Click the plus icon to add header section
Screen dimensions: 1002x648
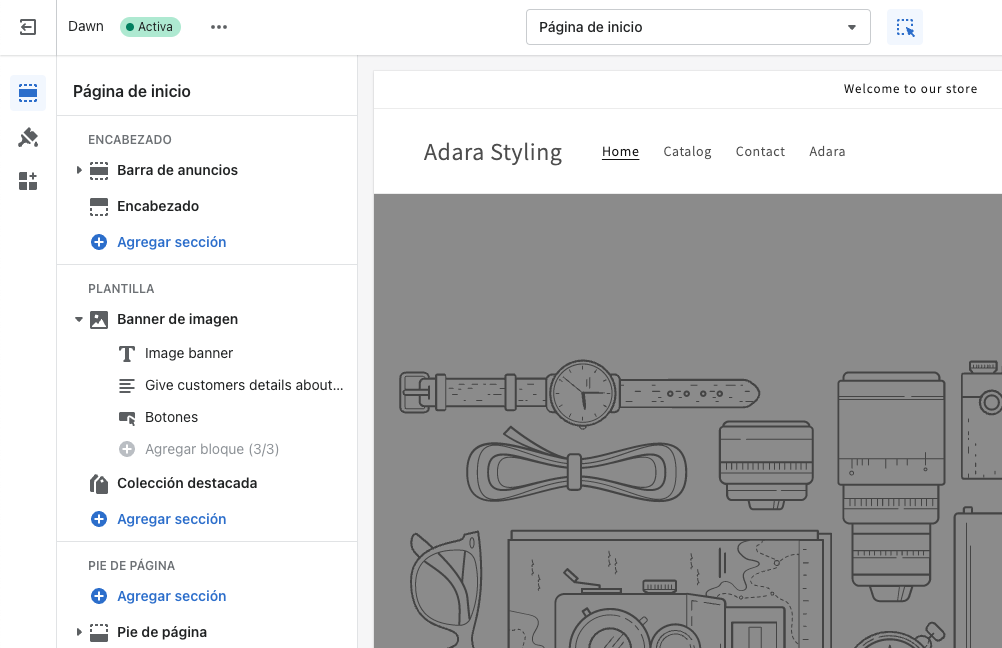[99, 242]
